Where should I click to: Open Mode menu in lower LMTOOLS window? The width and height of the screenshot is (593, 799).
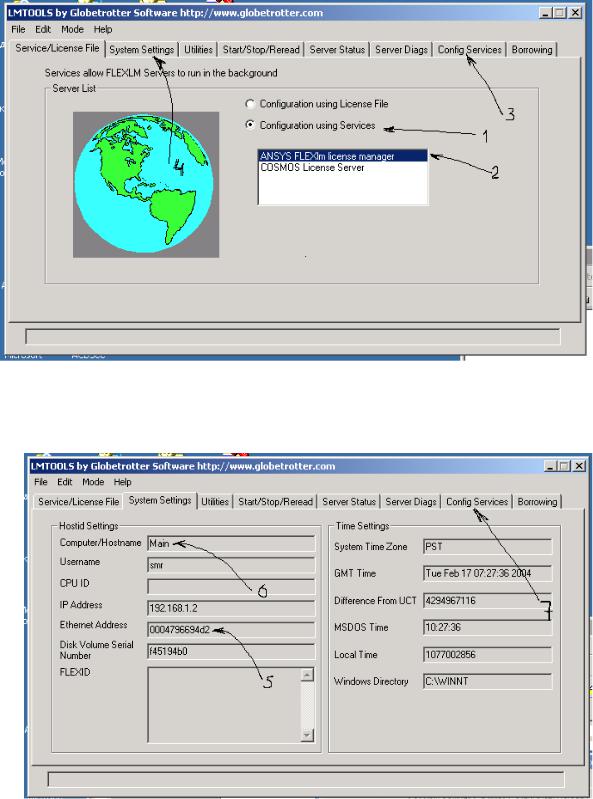[93, 482]
